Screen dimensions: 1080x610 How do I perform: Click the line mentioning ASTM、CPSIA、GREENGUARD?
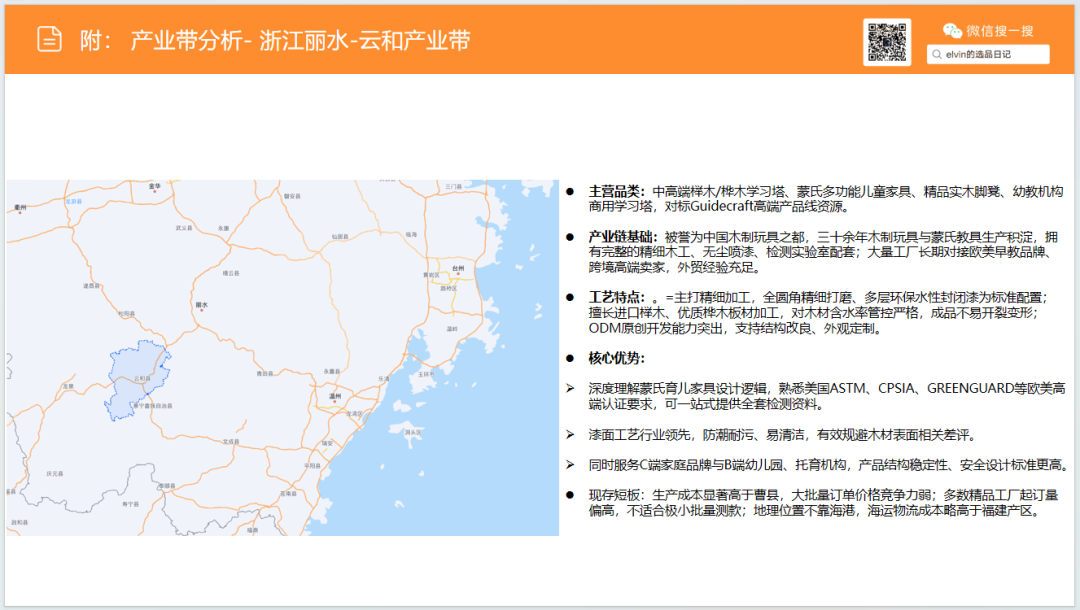point(827,396)
